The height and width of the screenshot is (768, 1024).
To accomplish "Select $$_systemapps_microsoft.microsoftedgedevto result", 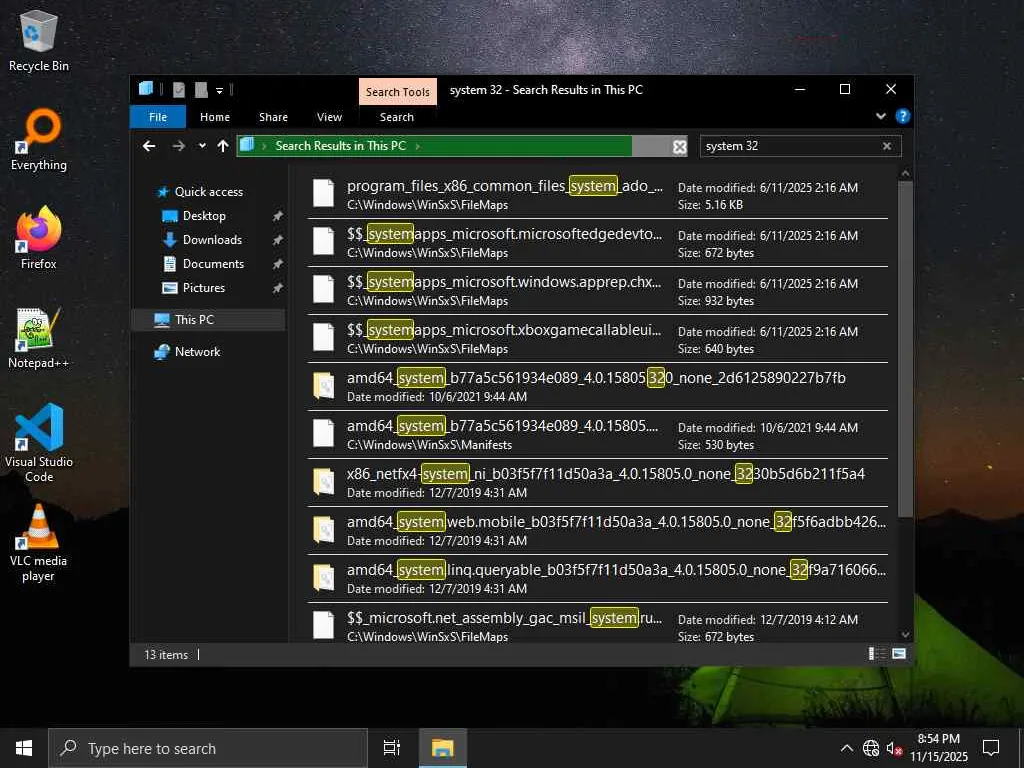I will click(x=598, y=242).
